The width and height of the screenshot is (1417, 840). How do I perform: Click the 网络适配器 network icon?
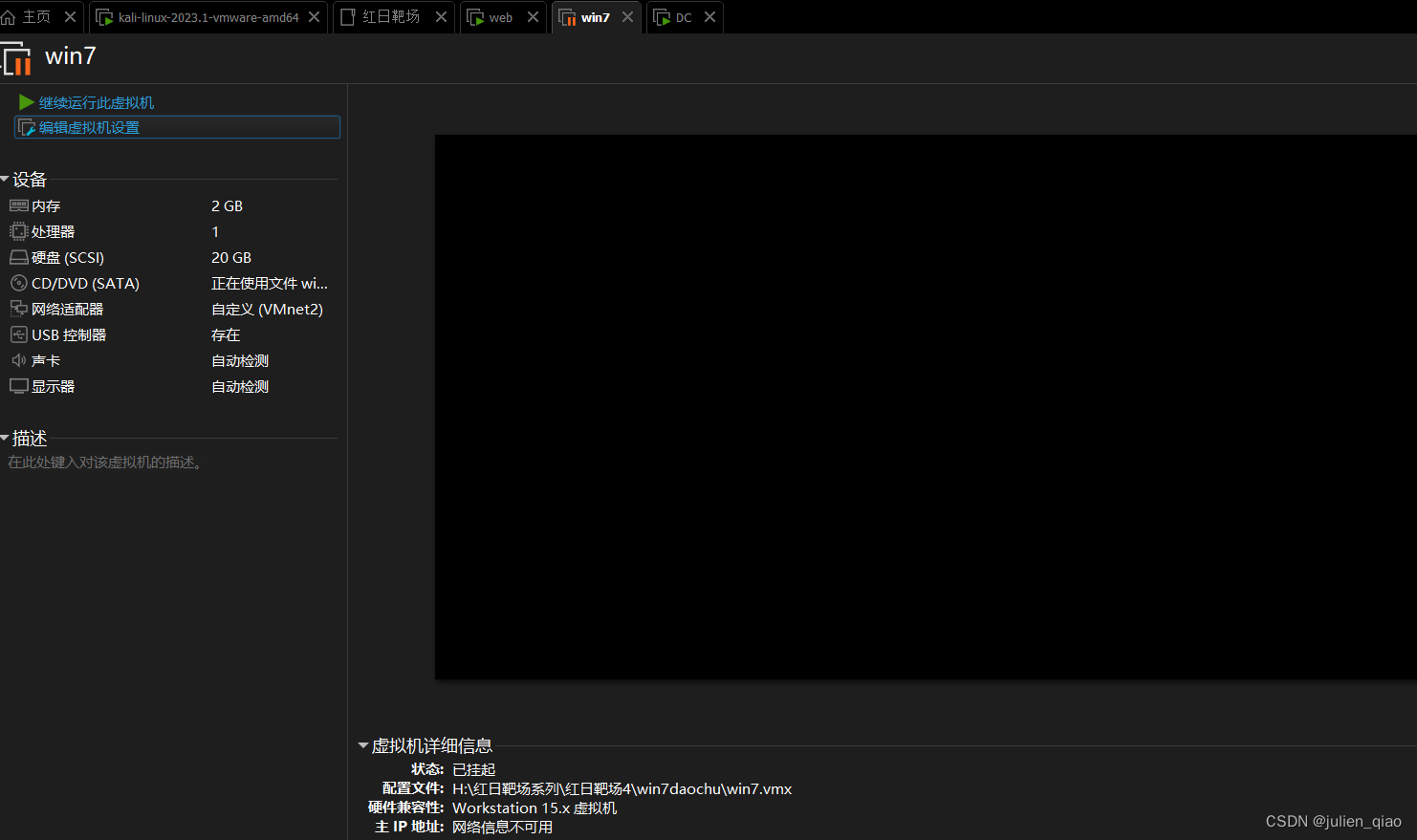[18, 309]
